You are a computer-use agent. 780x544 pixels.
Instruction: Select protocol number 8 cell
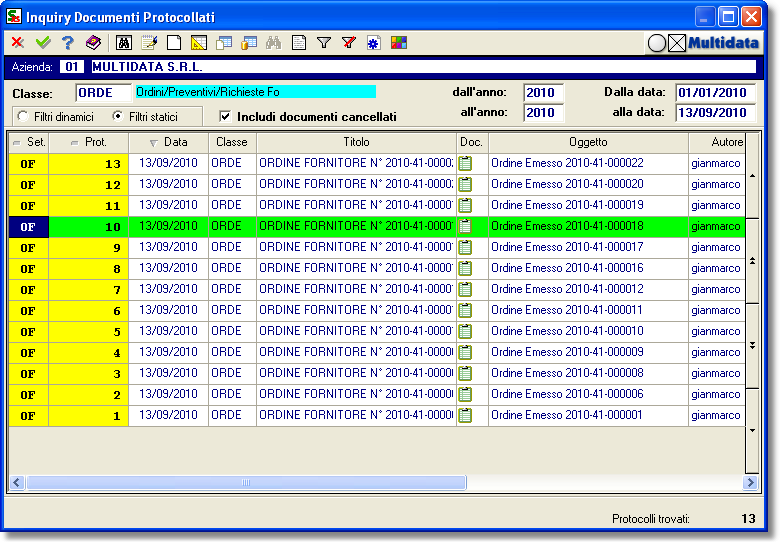[89, 269]
